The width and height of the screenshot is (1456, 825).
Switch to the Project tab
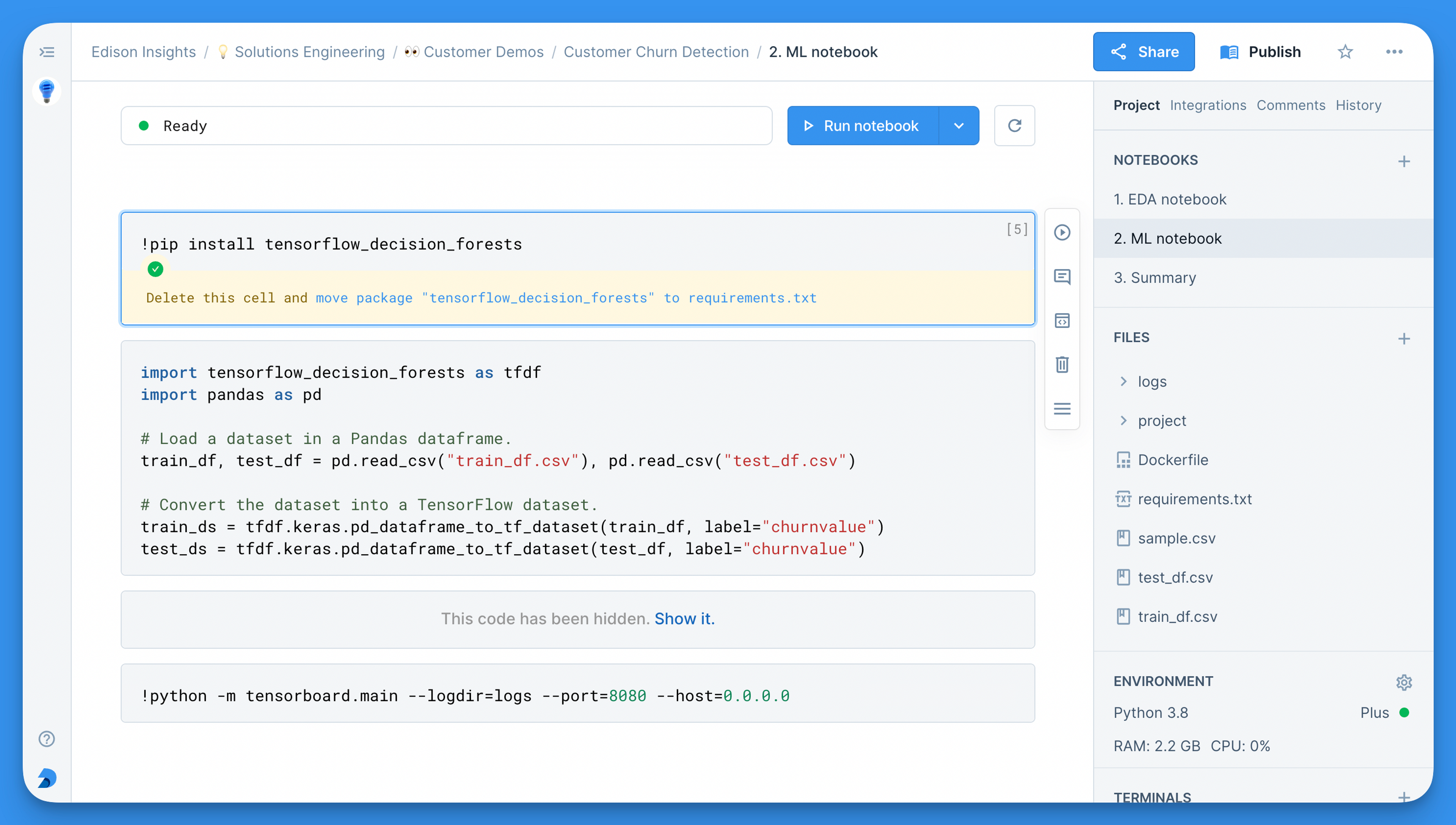point(1136,105)
